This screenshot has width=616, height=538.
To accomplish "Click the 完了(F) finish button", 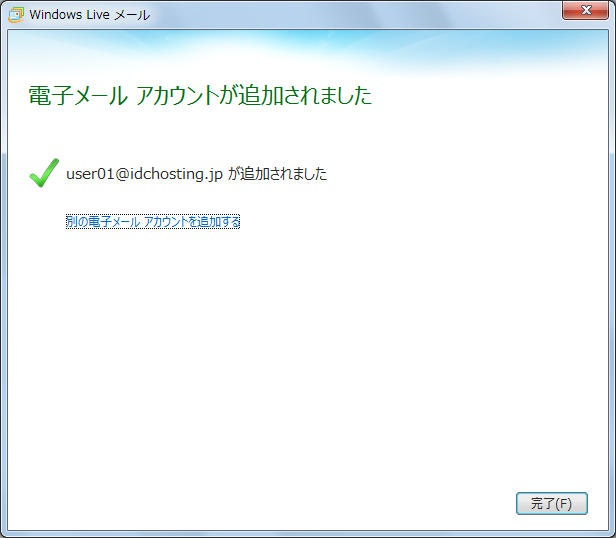I will pyautogui.click(x=552, y=503).
